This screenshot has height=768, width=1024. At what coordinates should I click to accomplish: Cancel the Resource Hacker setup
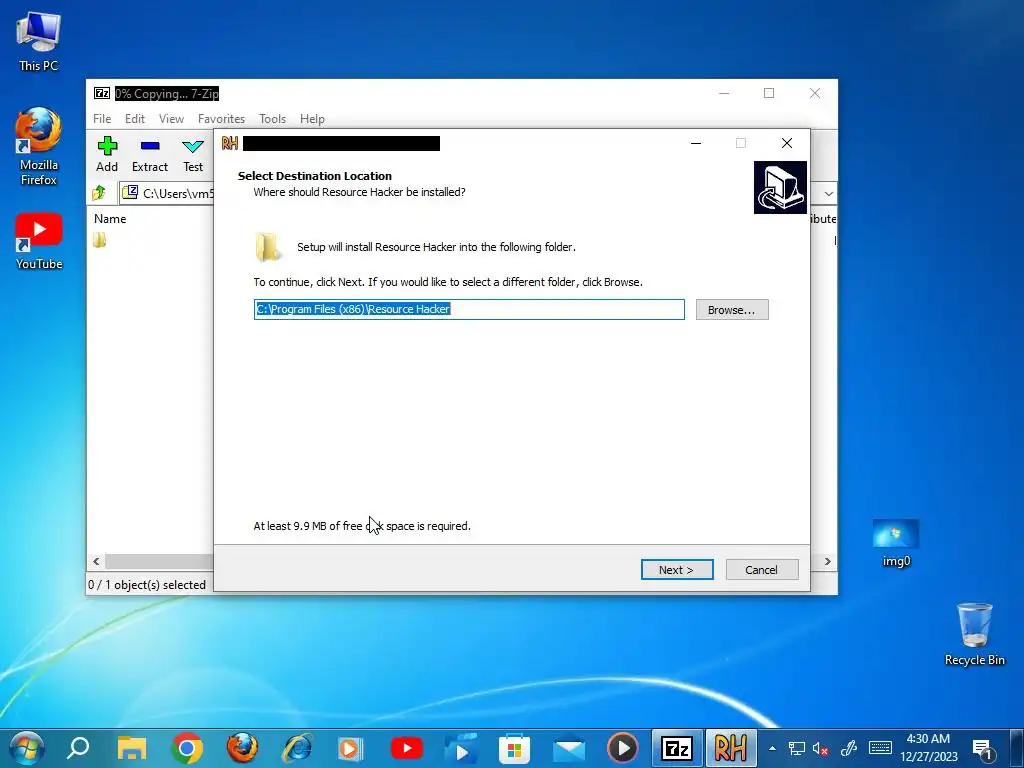(761, 569)
